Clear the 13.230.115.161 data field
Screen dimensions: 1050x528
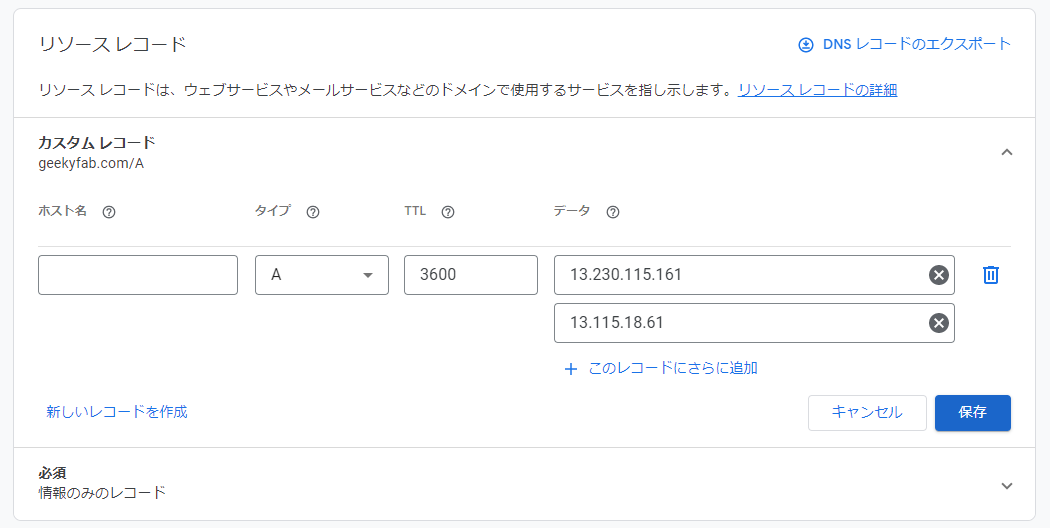pos(939,275)
